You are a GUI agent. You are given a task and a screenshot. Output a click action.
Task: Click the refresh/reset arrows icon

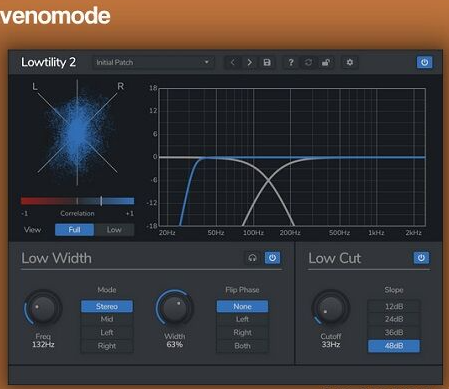[308, 62]
